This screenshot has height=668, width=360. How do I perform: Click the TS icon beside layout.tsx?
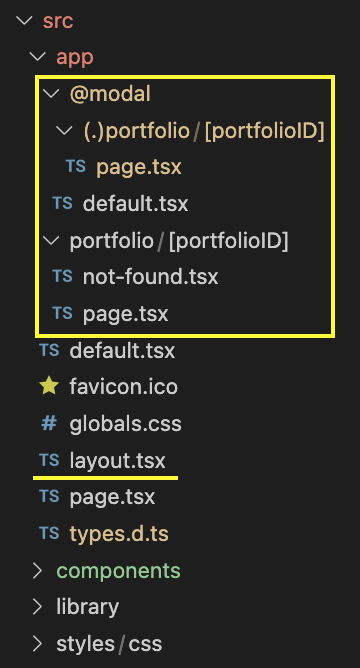tap(49, 460)
